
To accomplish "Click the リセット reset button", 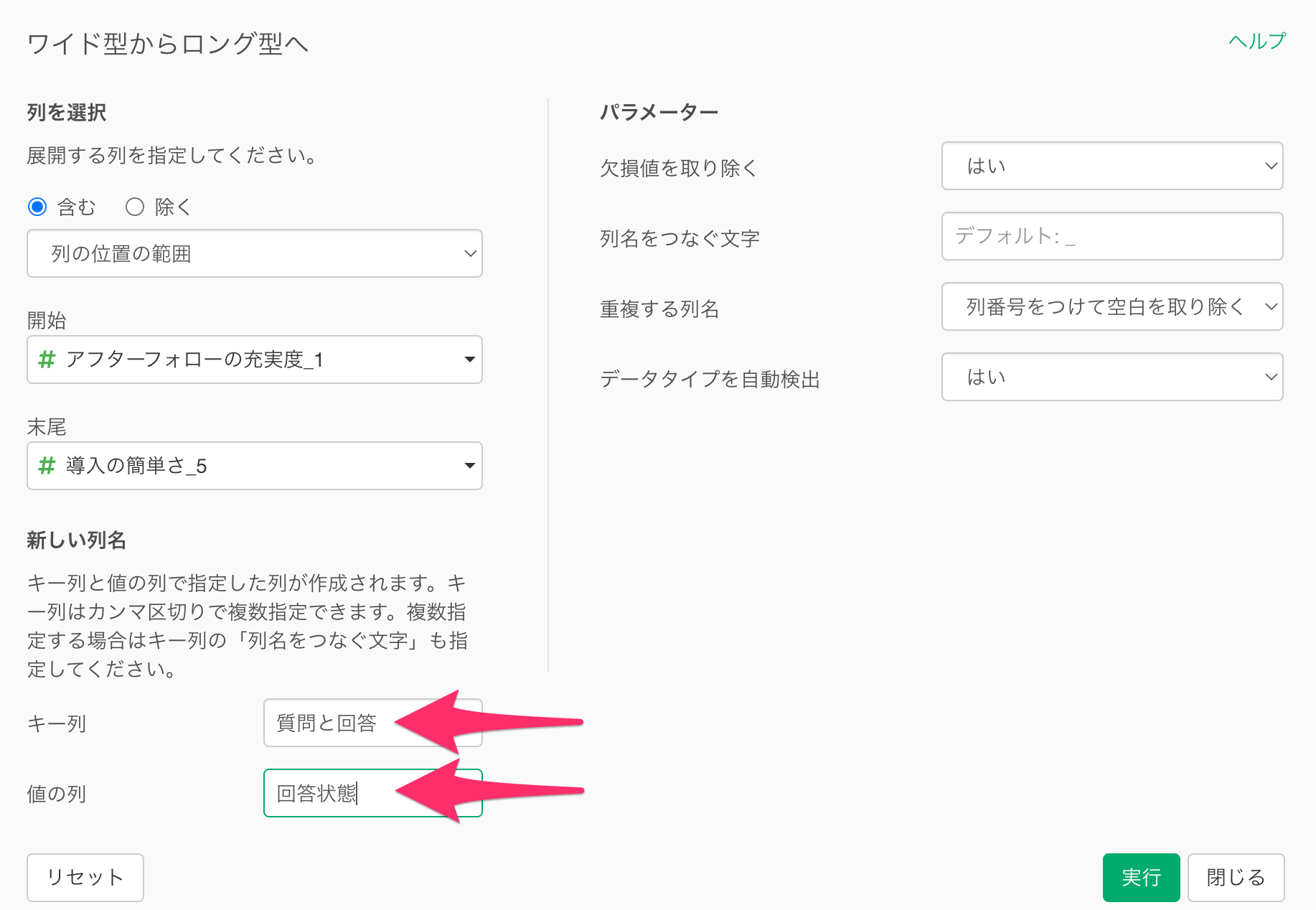I will coord(85,877).
